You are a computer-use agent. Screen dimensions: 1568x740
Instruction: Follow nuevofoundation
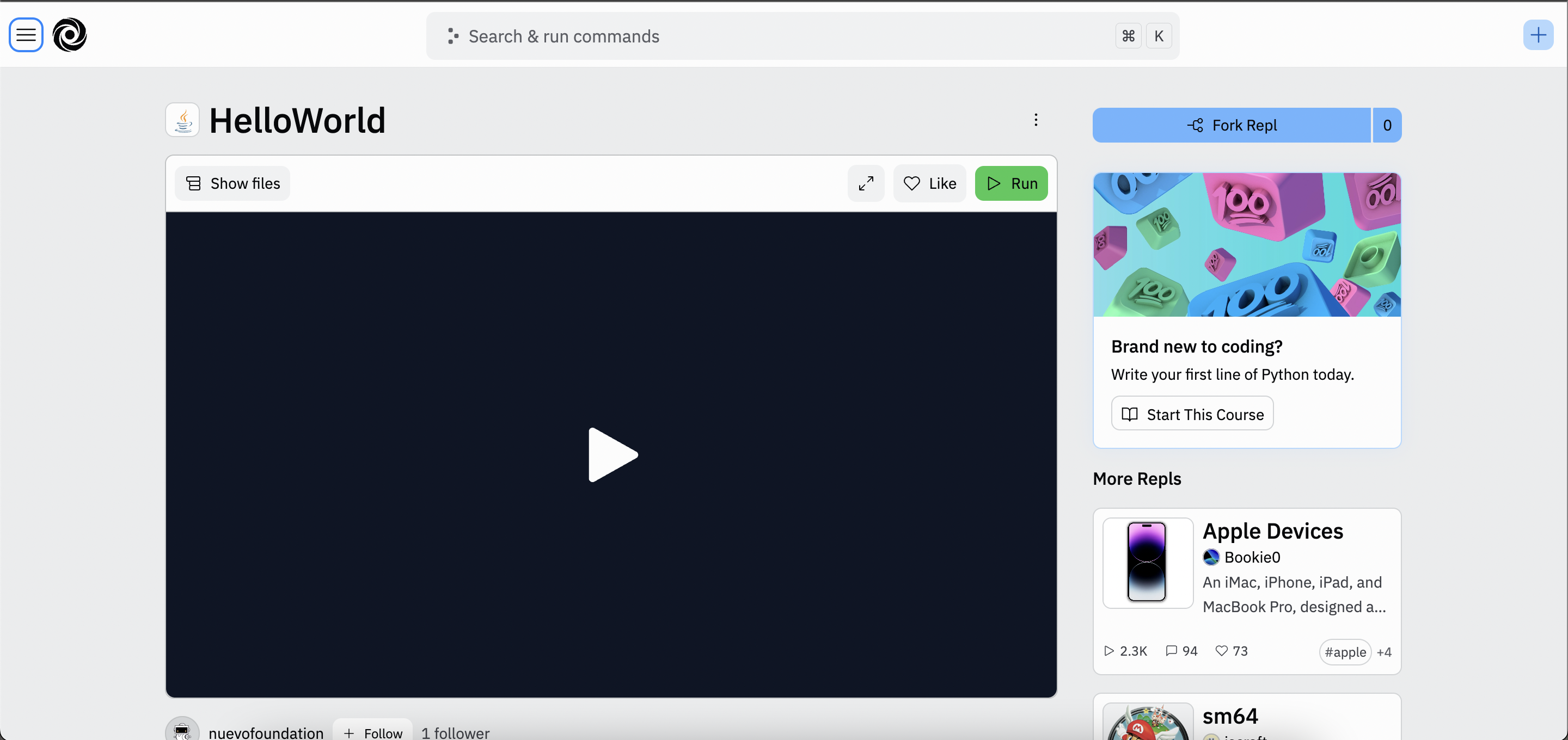pos(372,732)
